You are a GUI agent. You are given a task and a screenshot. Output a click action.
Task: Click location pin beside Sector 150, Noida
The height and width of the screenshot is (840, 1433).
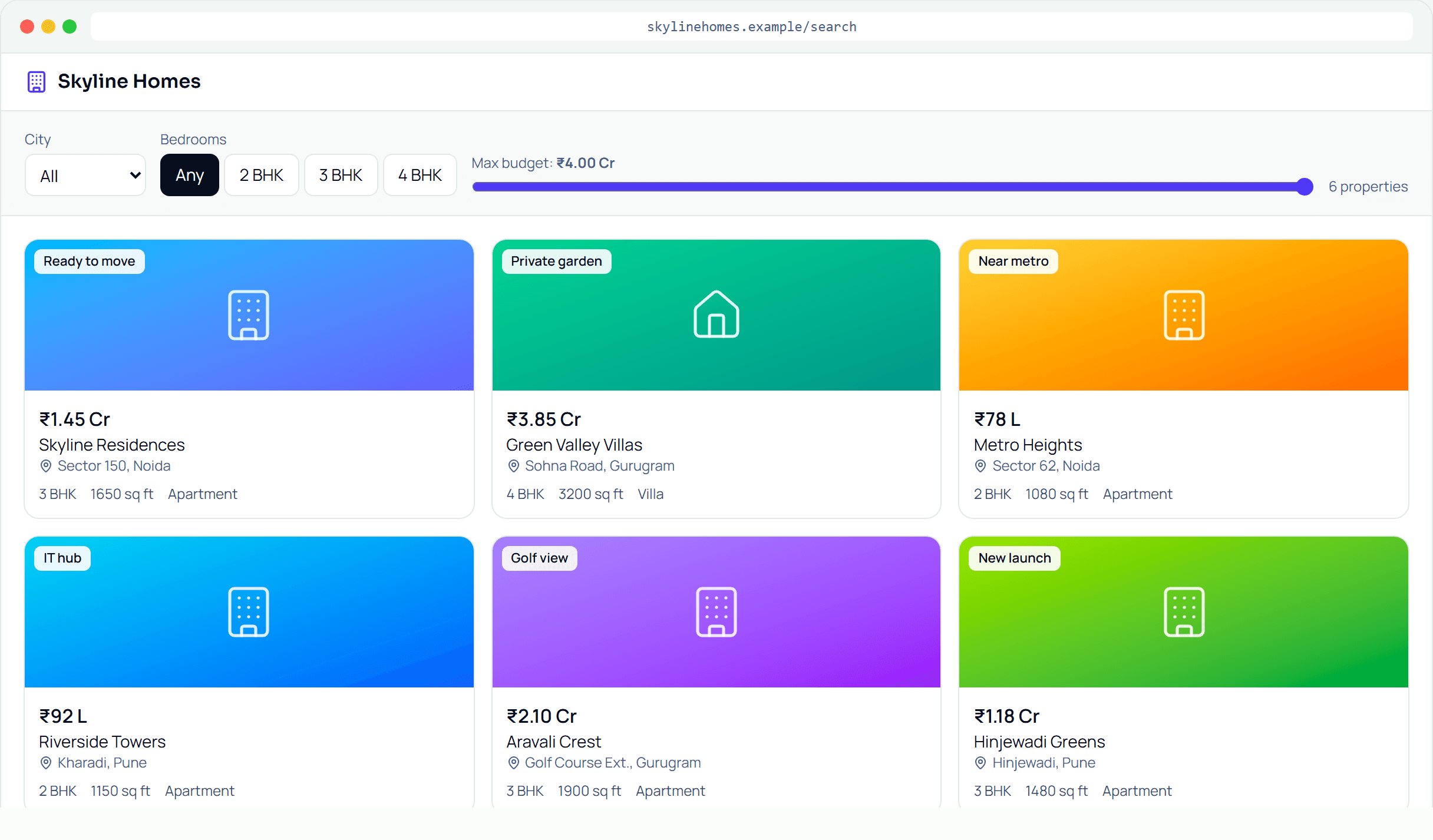point(45,466)
